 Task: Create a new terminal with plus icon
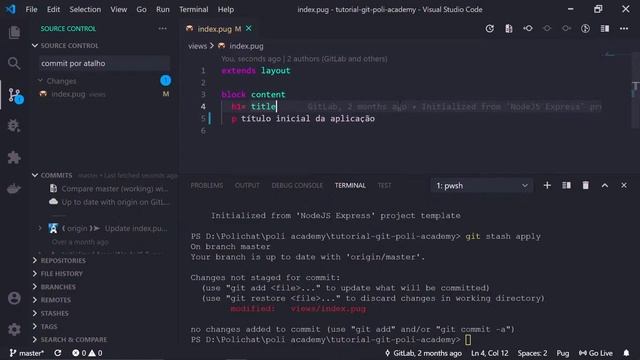tap(547, 185)
